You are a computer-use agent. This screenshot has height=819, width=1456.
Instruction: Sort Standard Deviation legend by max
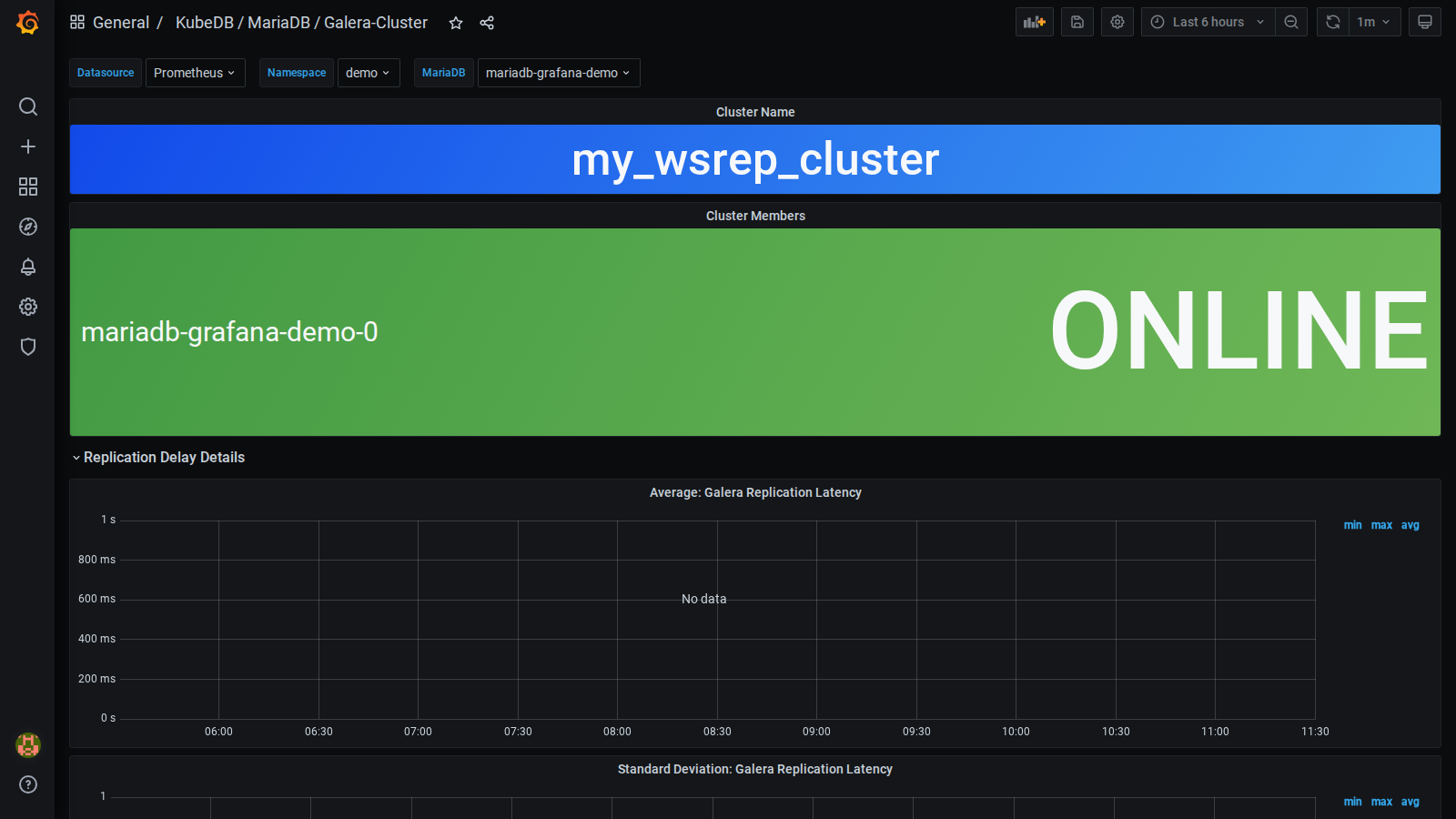coord(1381,802)
